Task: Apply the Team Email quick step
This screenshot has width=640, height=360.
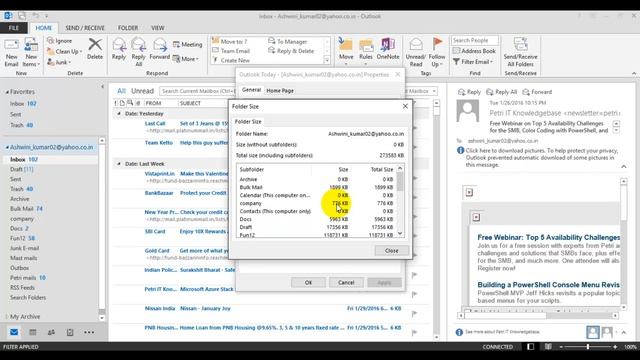Action: pyautogui.click(x=231, y=51)
